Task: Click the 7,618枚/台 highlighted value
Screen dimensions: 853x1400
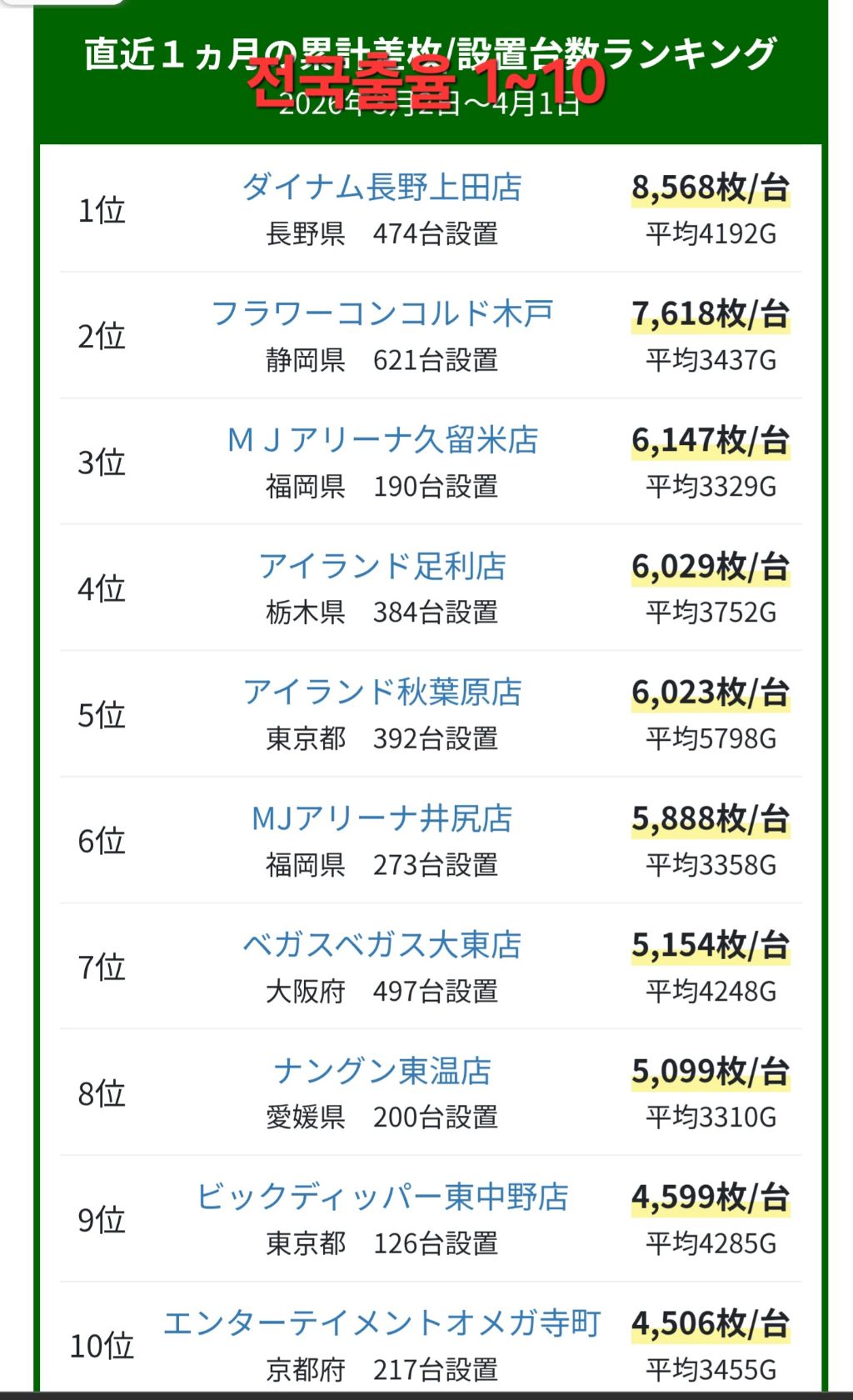Action: tap(711, 315)
